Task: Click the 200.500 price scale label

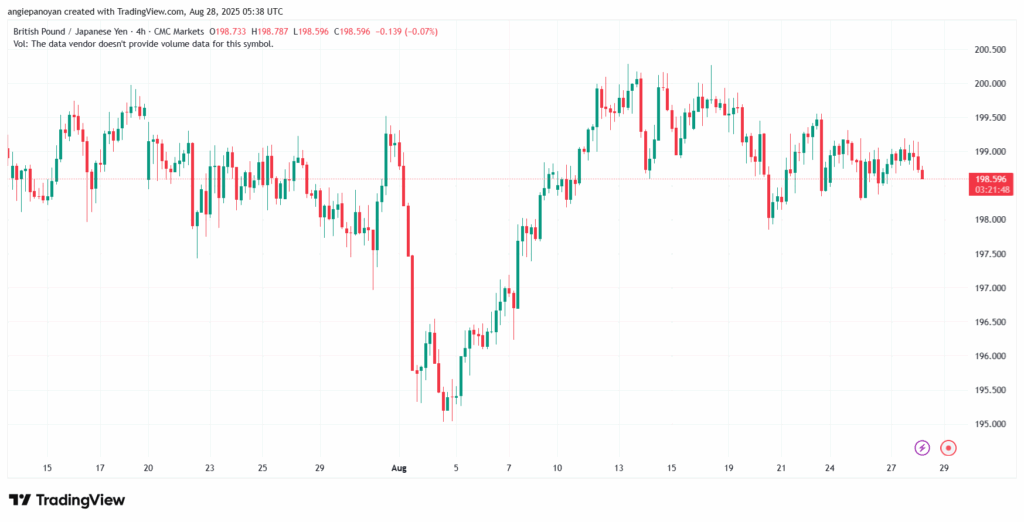Action: pos(989,50)
